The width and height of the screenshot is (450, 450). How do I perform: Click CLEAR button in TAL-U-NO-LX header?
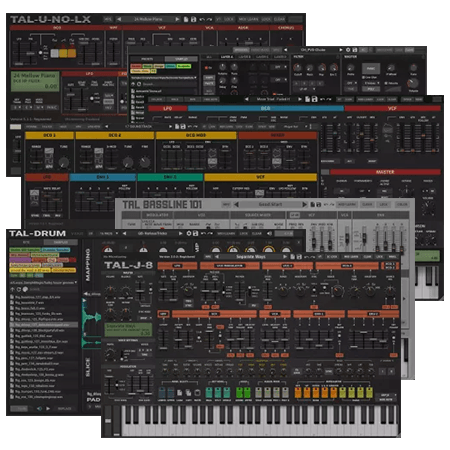pyautogui.click(x=279, y=19)
